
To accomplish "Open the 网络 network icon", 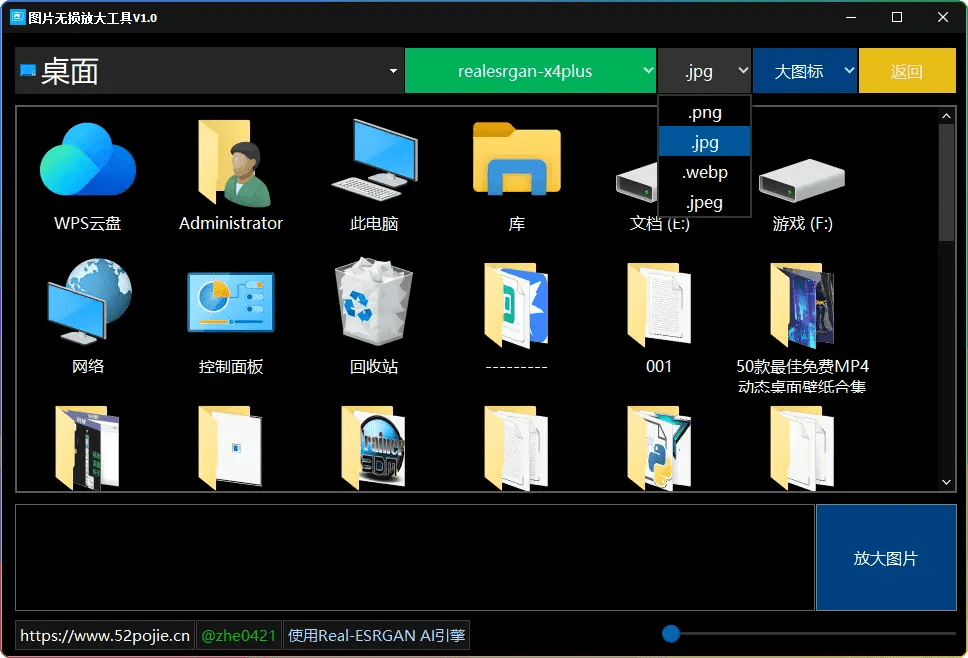I will pos(87,302).
